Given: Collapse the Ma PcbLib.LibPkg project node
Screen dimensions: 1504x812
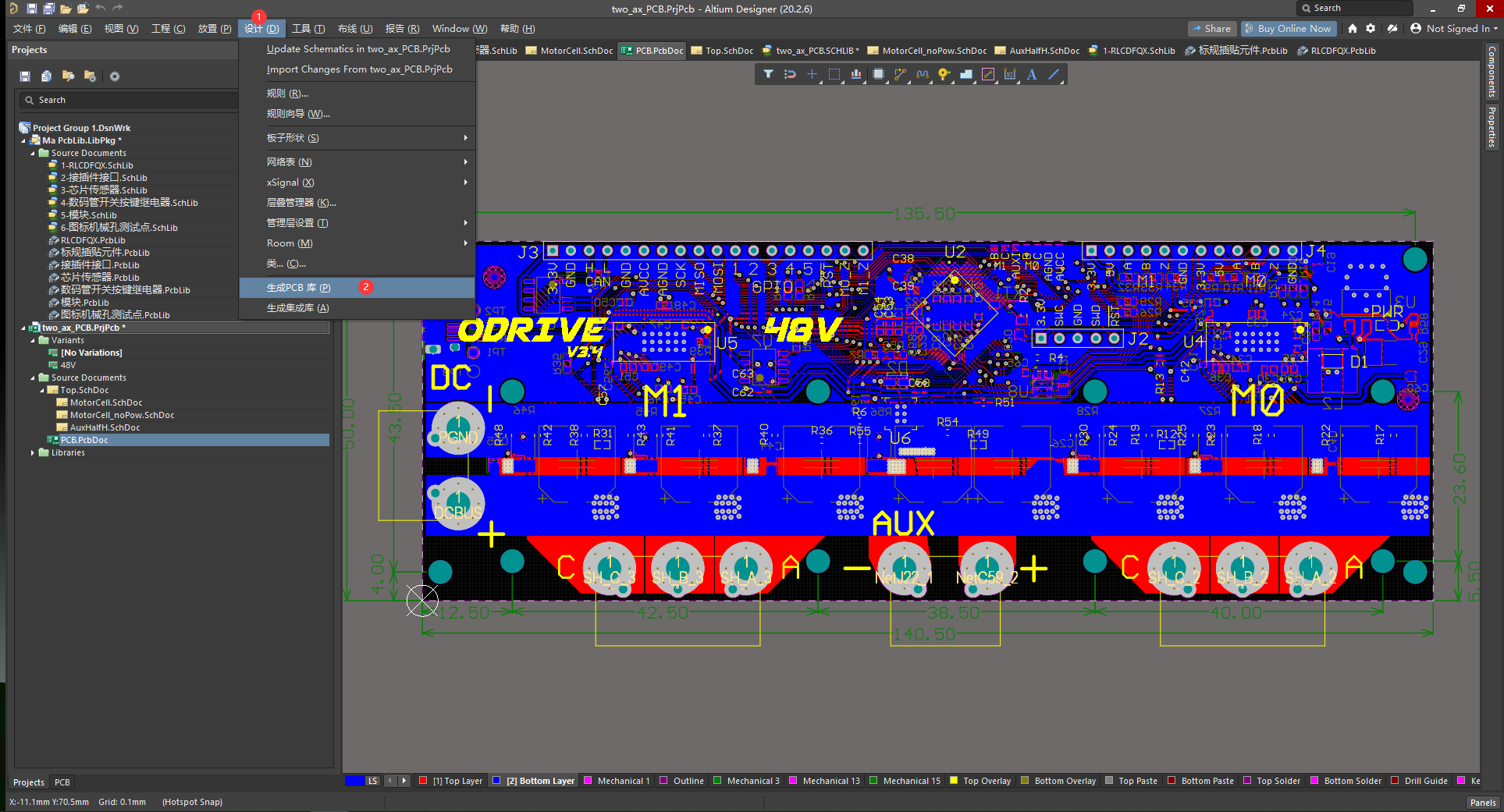Looking at the screenshot, I should click(x=23, y=140).
